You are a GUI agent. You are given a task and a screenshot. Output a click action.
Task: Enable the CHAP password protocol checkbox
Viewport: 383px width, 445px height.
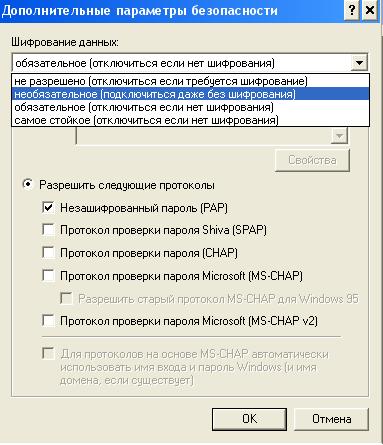(x=48, y=253)
